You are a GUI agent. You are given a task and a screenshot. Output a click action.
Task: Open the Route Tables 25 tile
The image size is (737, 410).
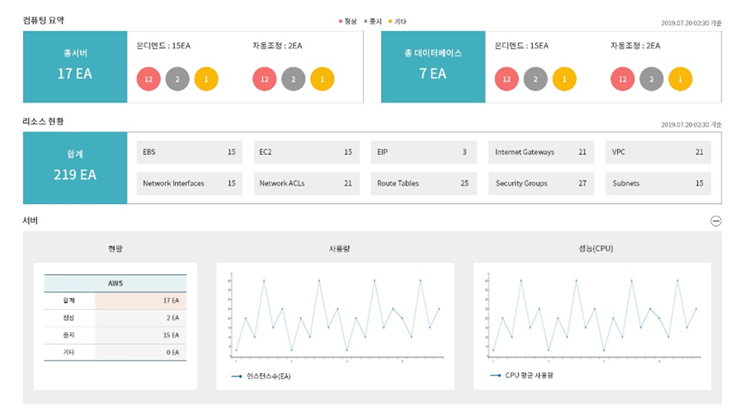(x=423, y=183)
